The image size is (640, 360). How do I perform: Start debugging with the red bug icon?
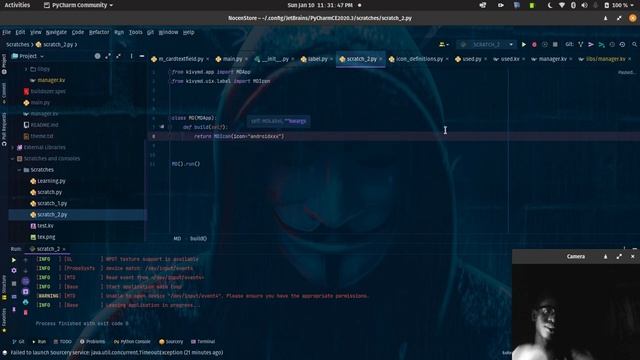[534, 44]
